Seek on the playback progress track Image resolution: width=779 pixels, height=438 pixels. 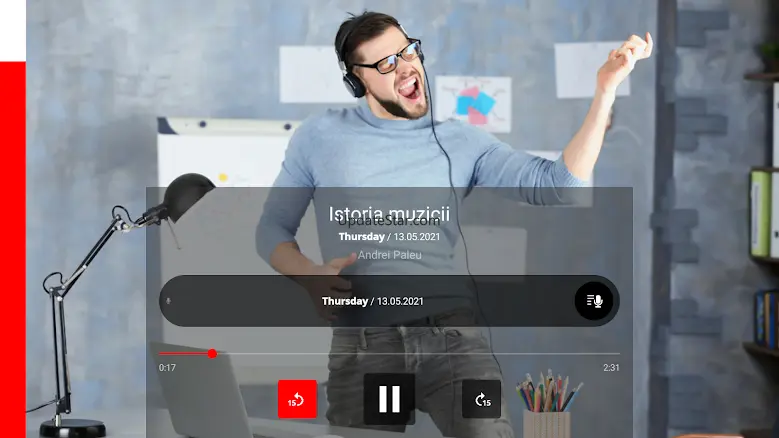coord(389,354)
